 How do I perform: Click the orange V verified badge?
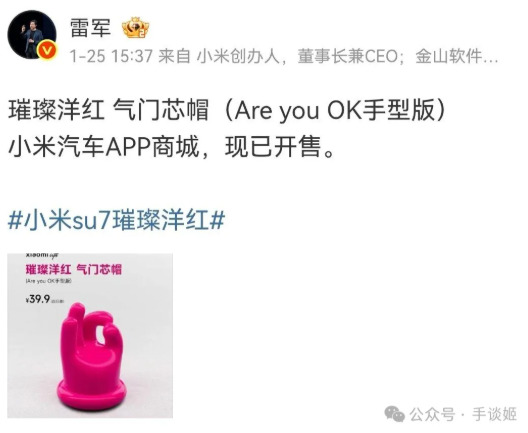(x=47, y=50)
